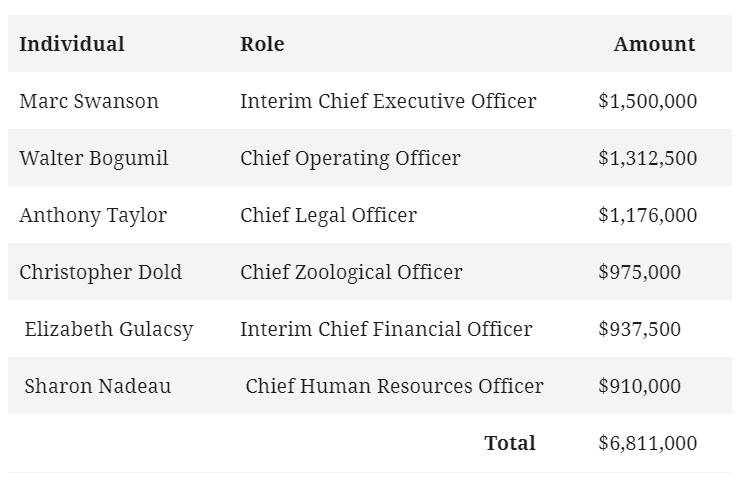
Task: Click the Walter Bogumil name cell
Action: click(x=94, y=158)
